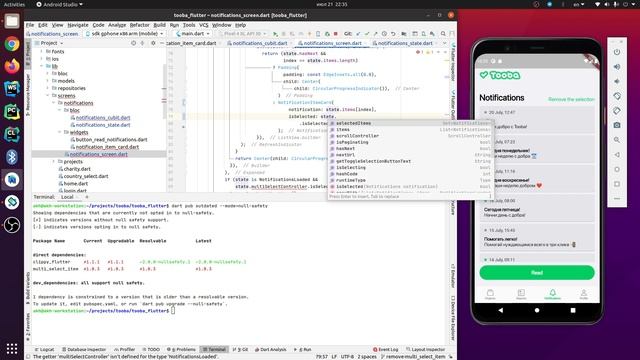Open emulator extended controls (more dots)

pos(617,199)
